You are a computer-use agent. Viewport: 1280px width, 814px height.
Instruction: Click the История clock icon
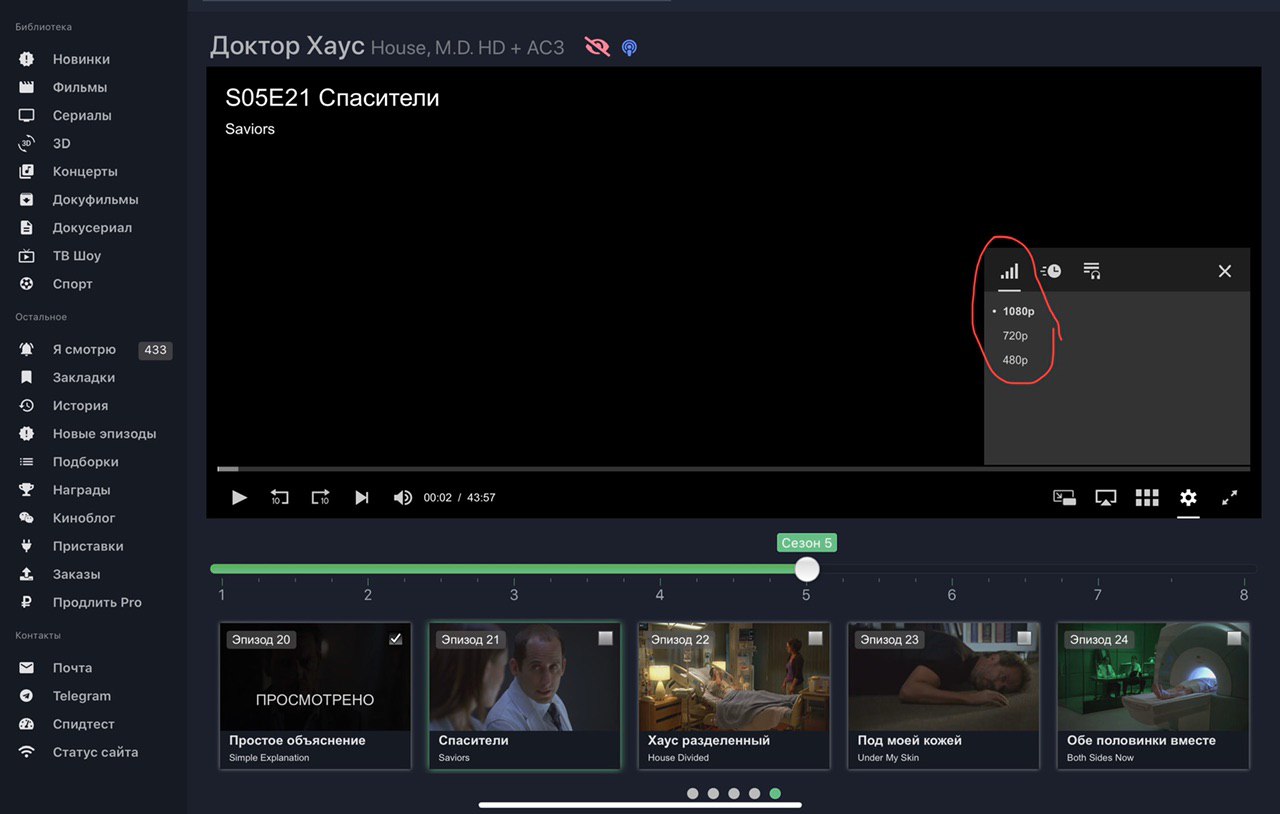(x=27, y=405)
